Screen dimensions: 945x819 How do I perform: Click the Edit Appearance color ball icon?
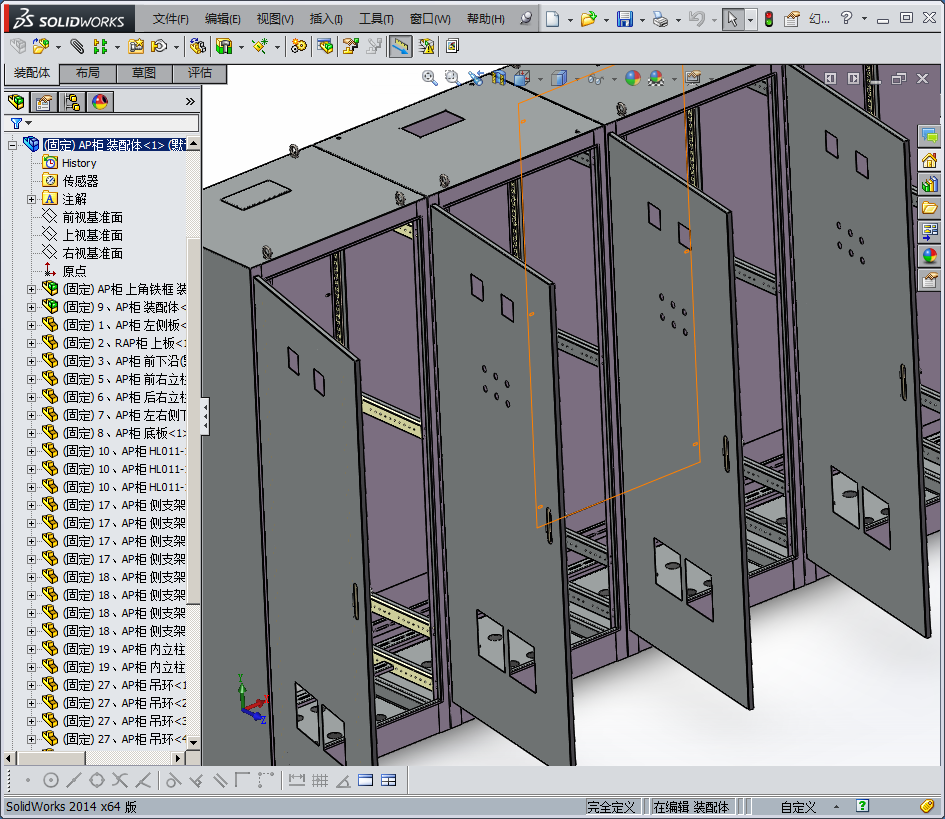coord(632,78)
